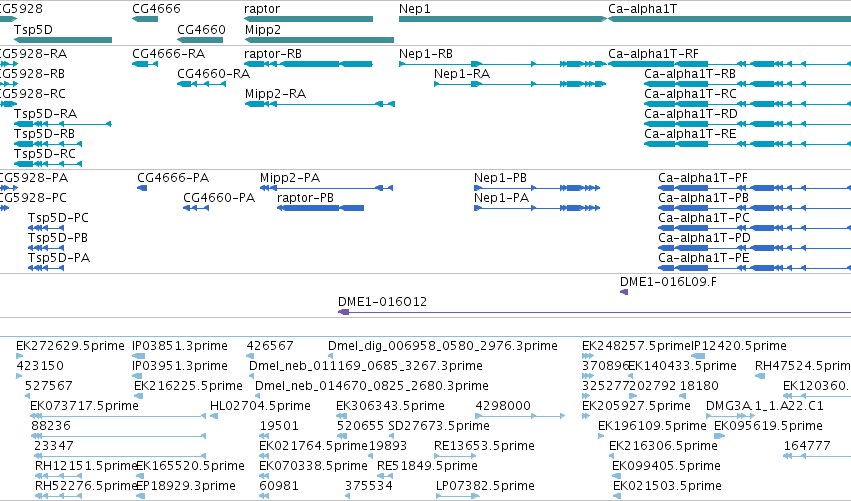Click transcript Tsp5D-RC

(x=48, y=164)
